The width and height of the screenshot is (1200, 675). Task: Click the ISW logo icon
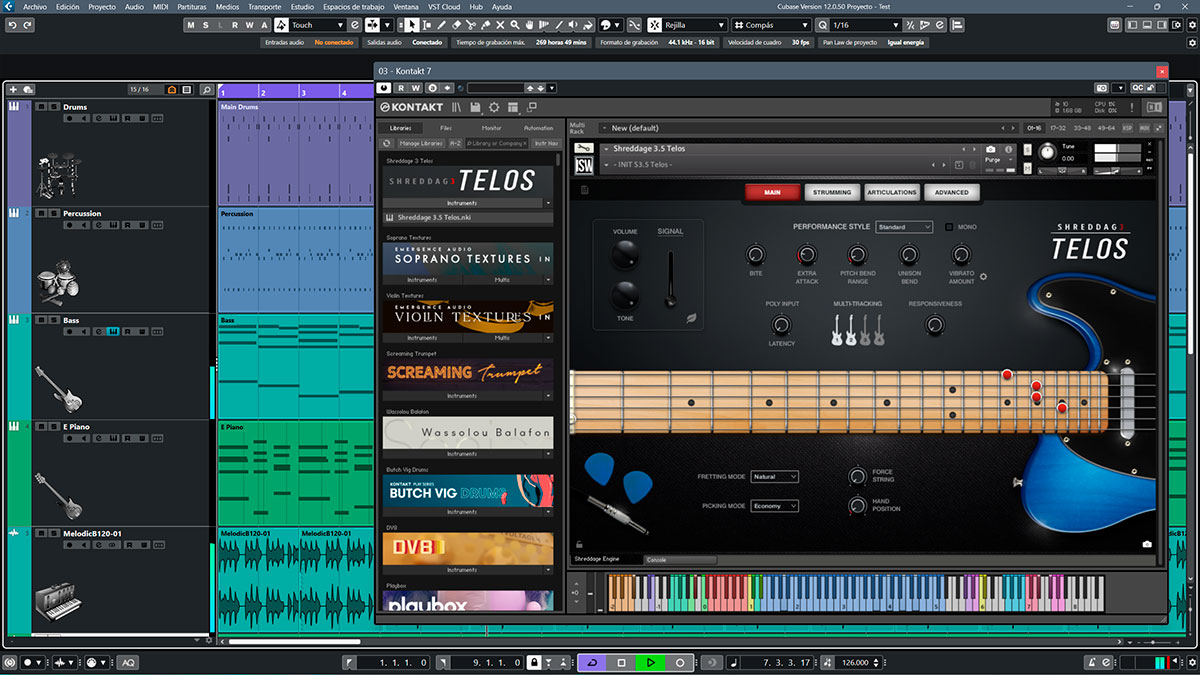[584, 166]
